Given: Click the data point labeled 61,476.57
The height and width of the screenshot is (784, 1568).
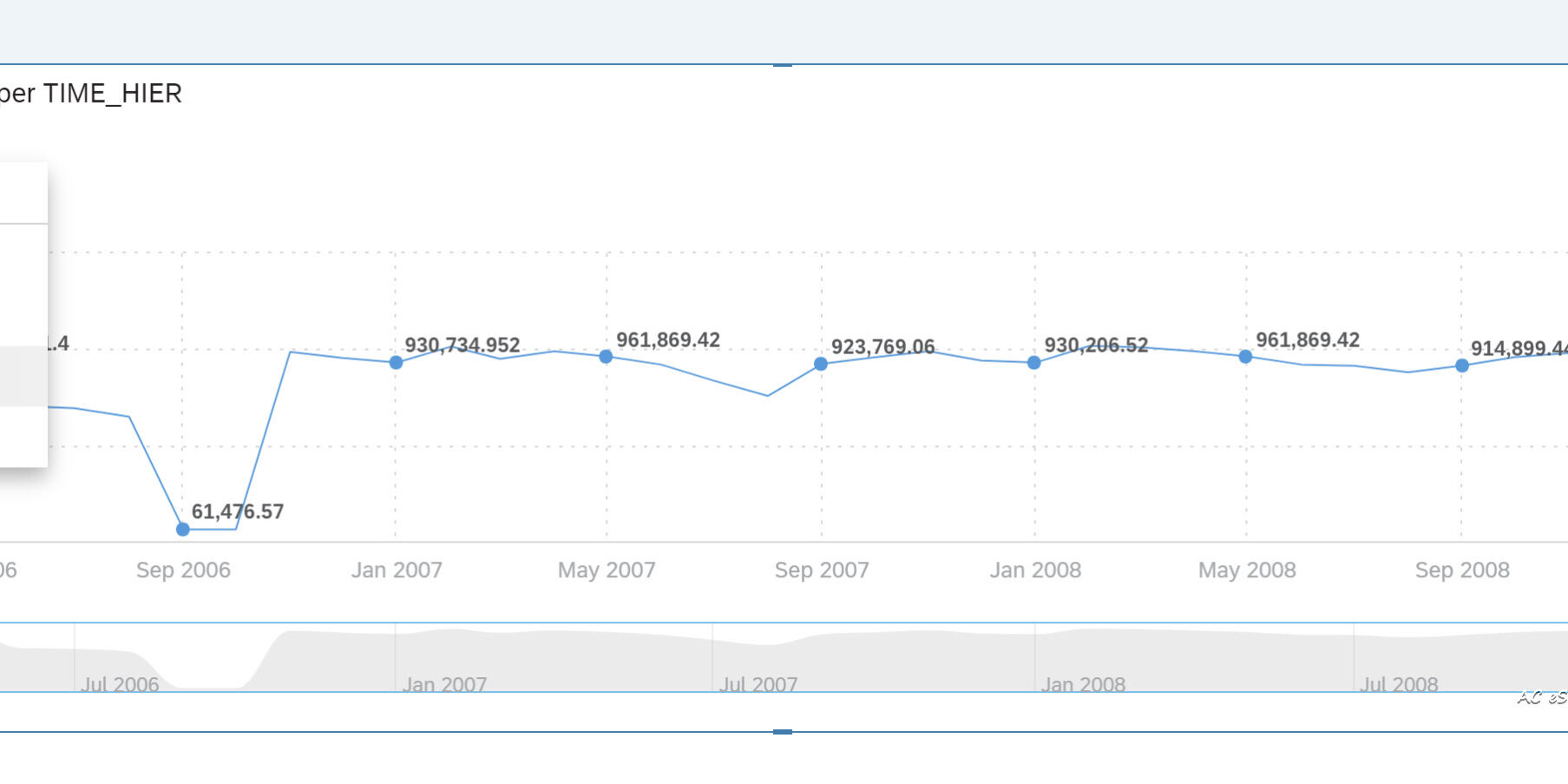Looking at the screenshot, I should 182,529.
